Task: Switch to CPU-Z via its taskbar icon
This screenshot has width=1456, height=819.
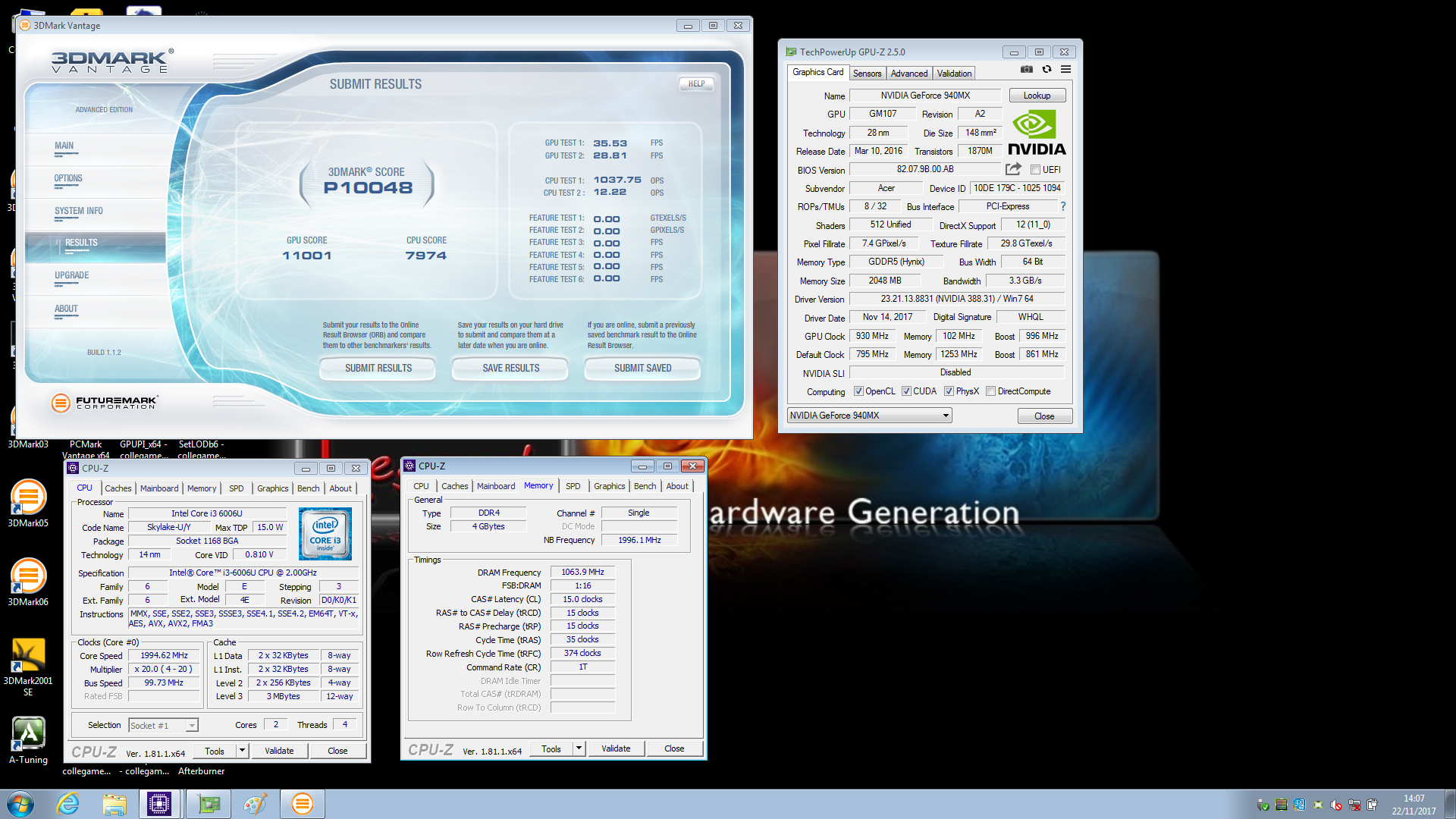Action: (x=159, y=804)
